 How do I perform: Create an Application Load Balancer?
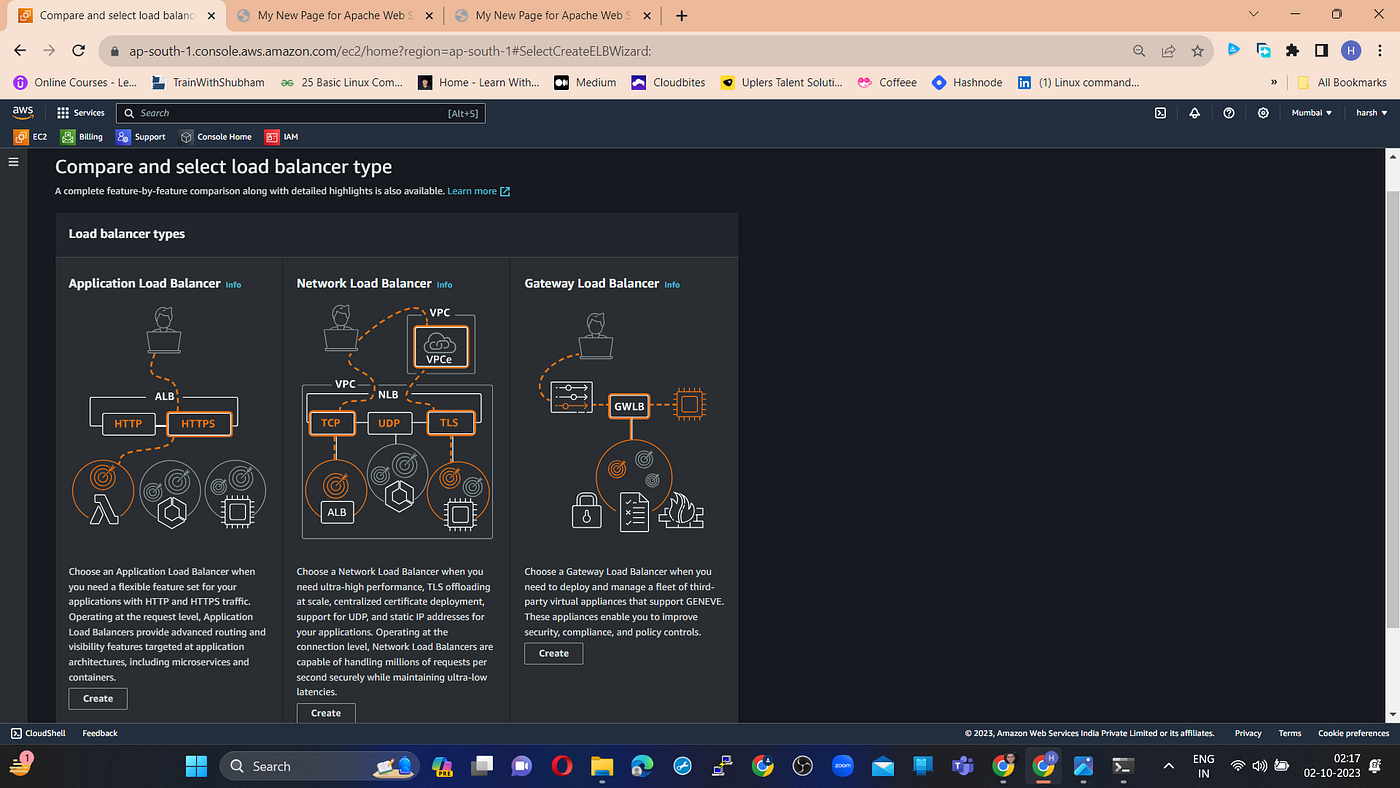(x=97, y=698)
